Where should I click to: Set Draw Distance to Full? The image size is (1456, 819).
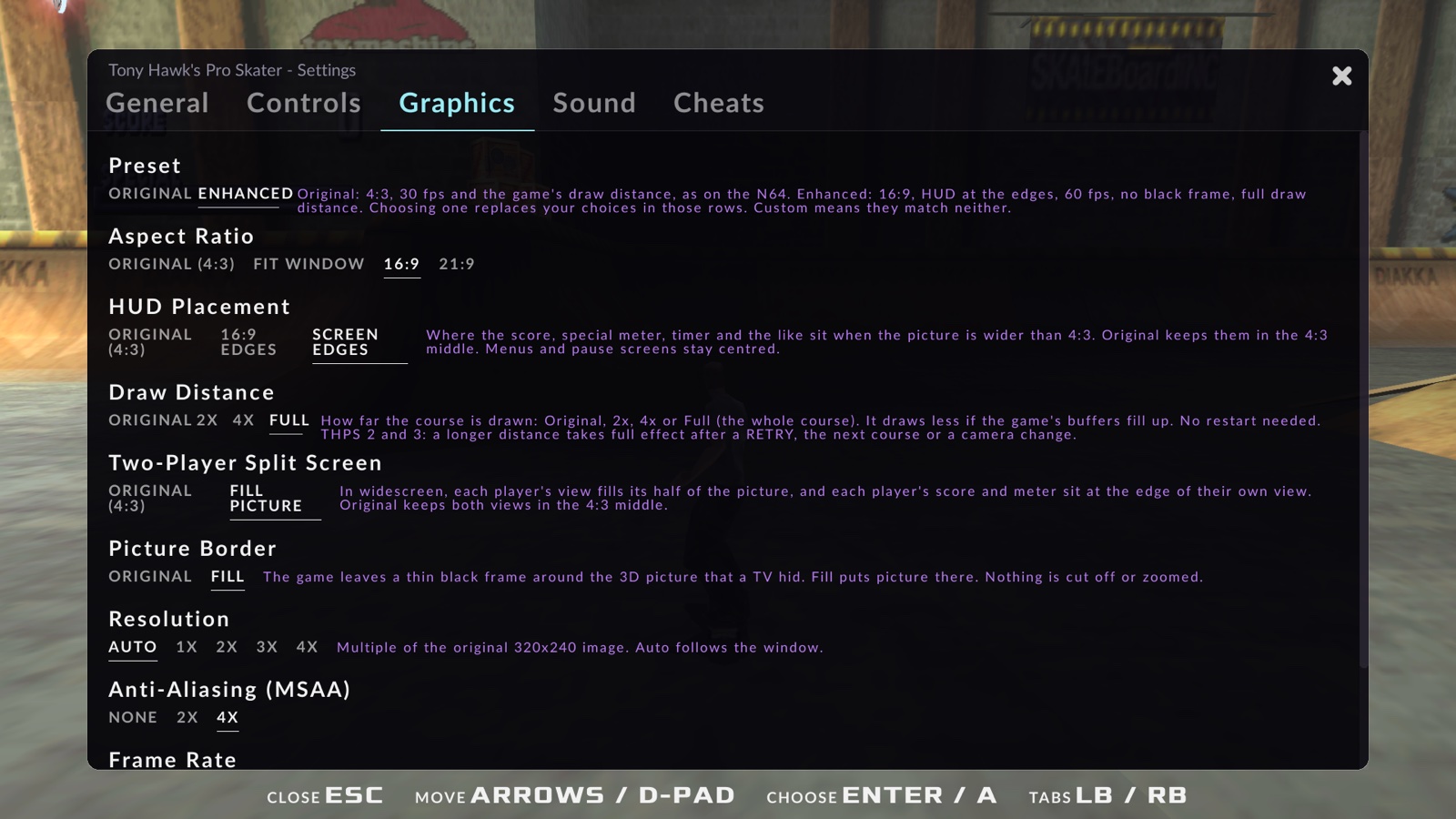(289, 420)
